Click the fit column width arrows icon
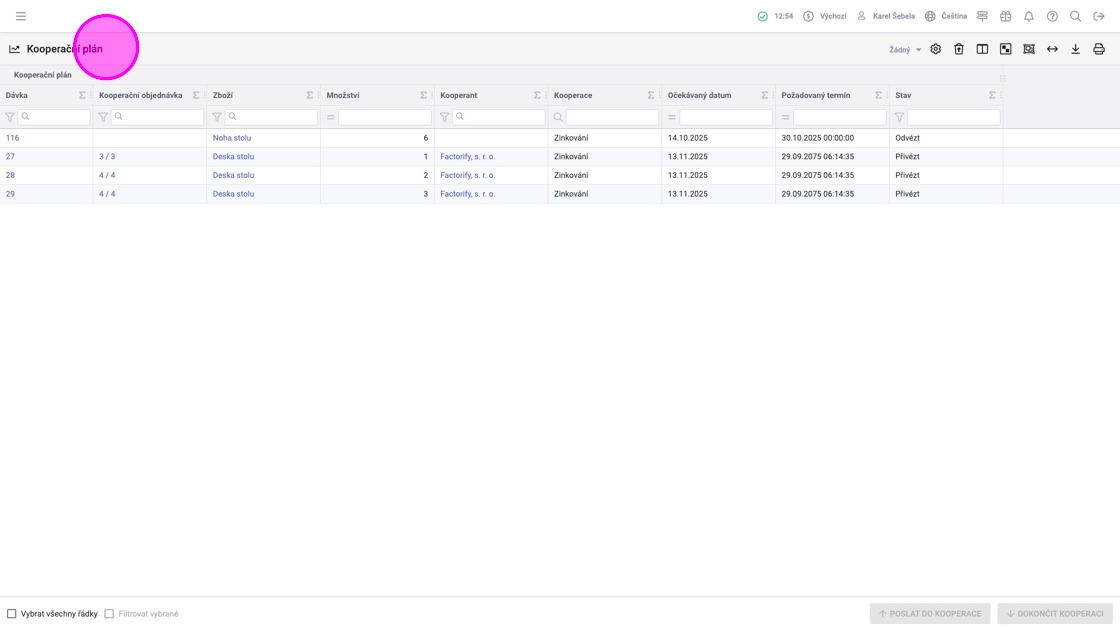This screenshot has height=630, width=1120. point(1052,49)
